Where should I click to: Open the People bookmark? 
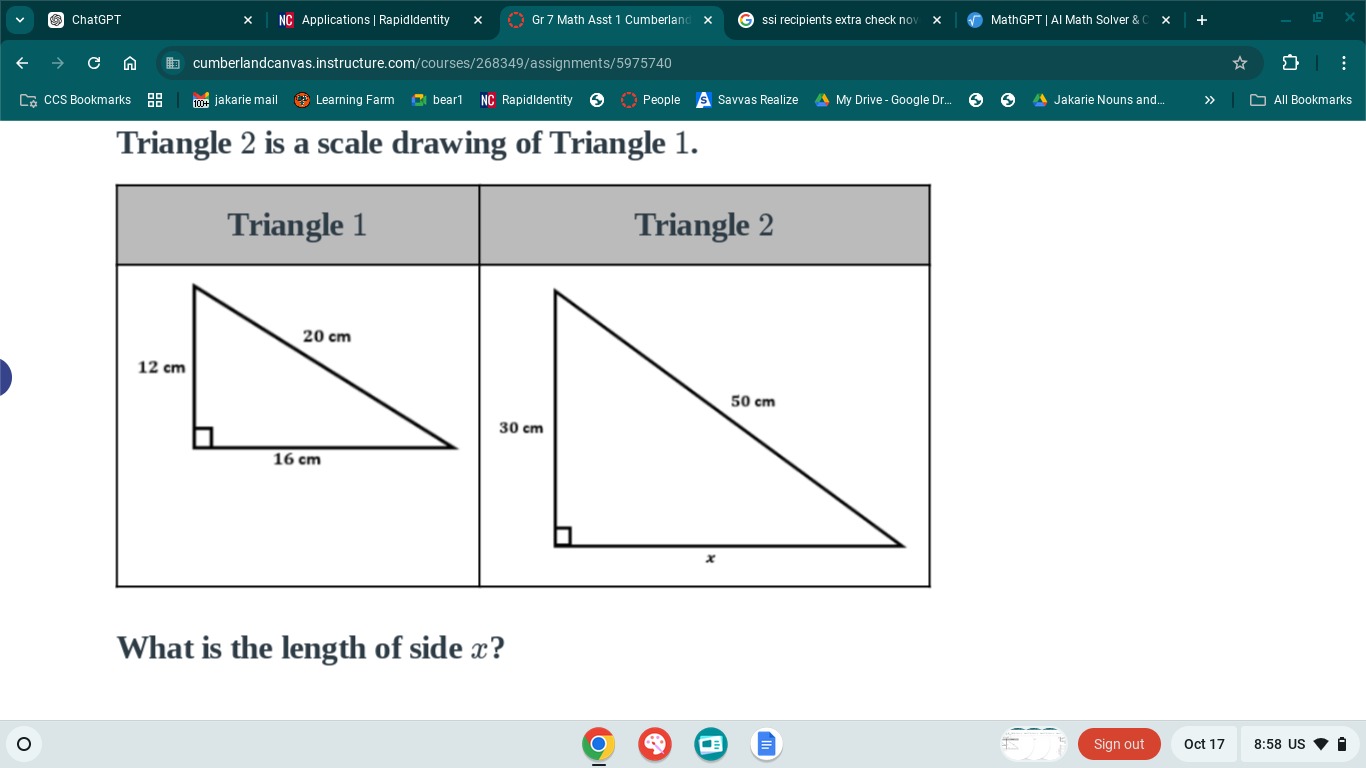pos(650,100)
